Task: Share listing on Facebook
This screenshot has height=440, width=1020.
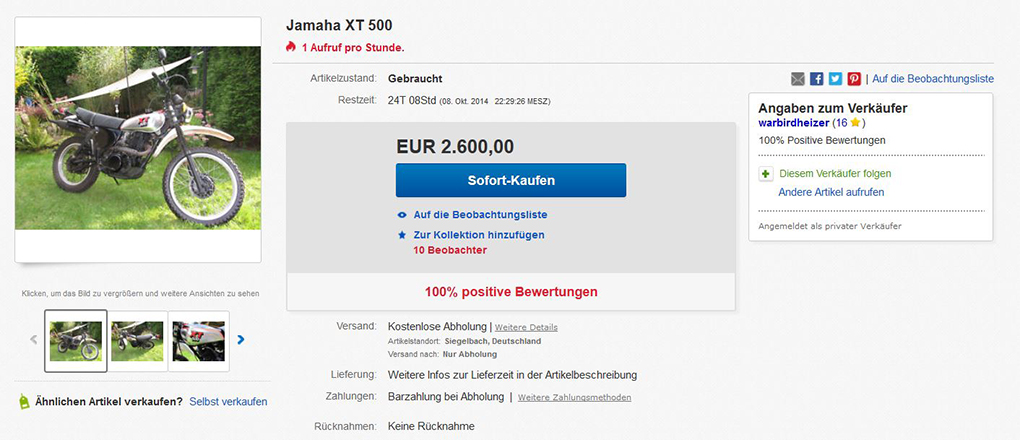Action: 816,78
